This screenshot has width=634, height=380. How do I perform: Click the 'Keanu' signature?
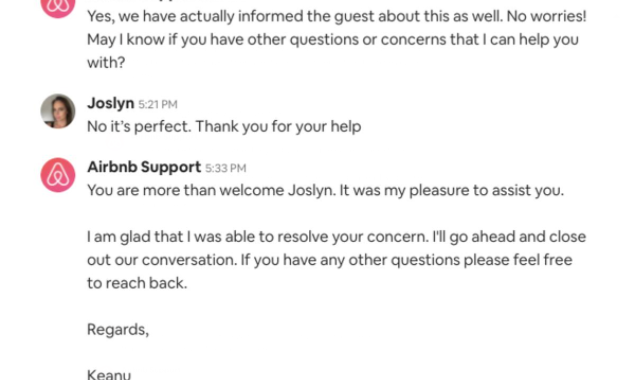coord(109,374)
